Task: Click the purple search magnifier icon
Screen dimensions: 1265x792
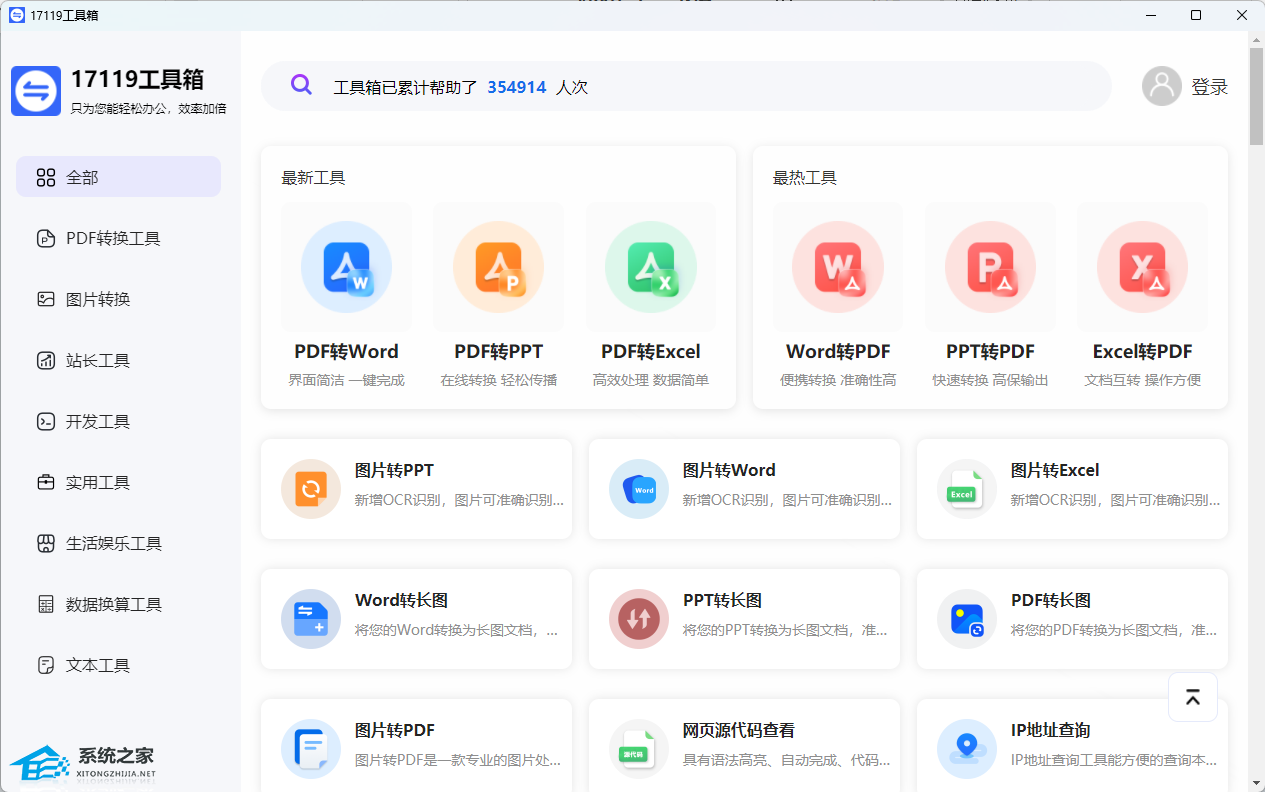Action: click(x=301, y=85)
